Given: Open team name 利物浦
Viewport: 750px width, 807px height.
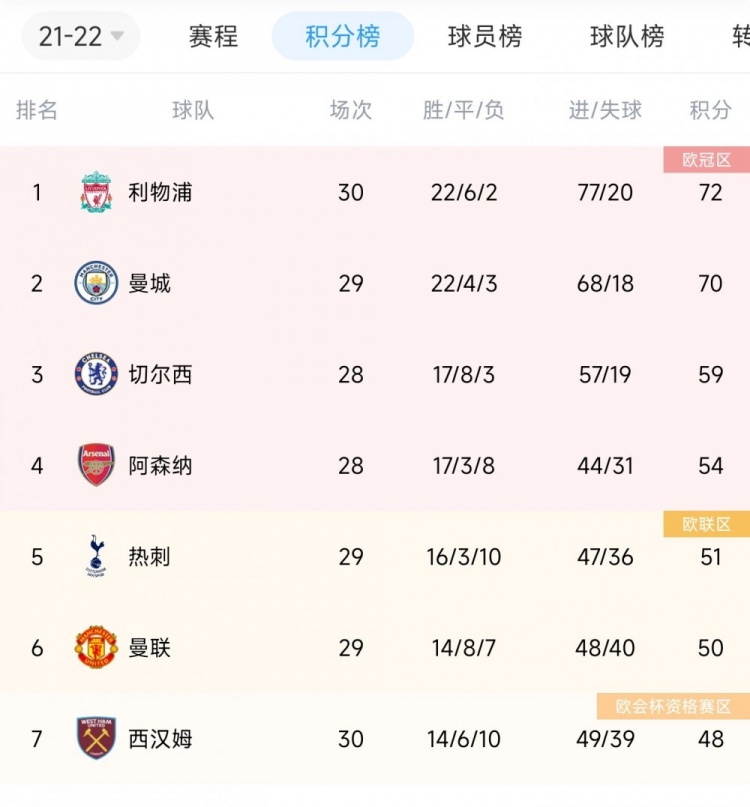Looking at the screenshot, I should pyautogui.click(x=160, y=192).
